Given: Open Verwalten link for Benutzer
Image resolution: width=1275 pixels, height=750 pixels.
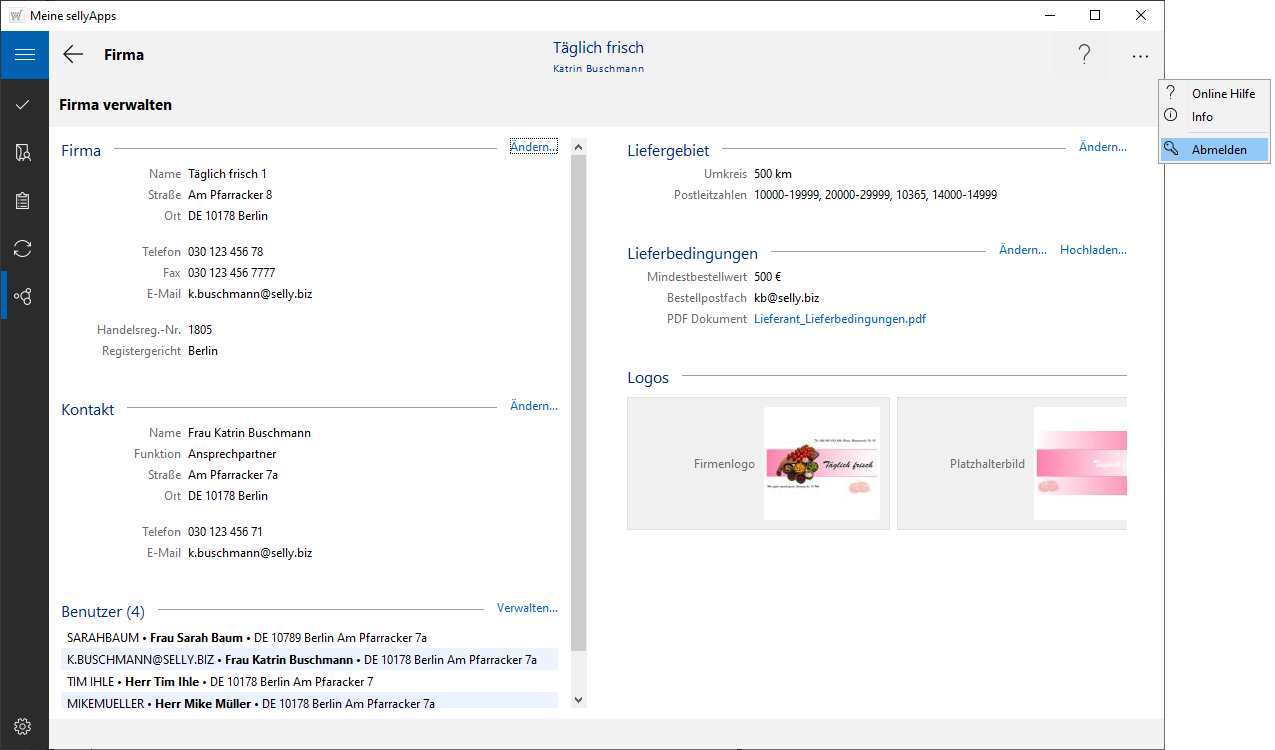Looking at the screenshot, I should point(527,608).
